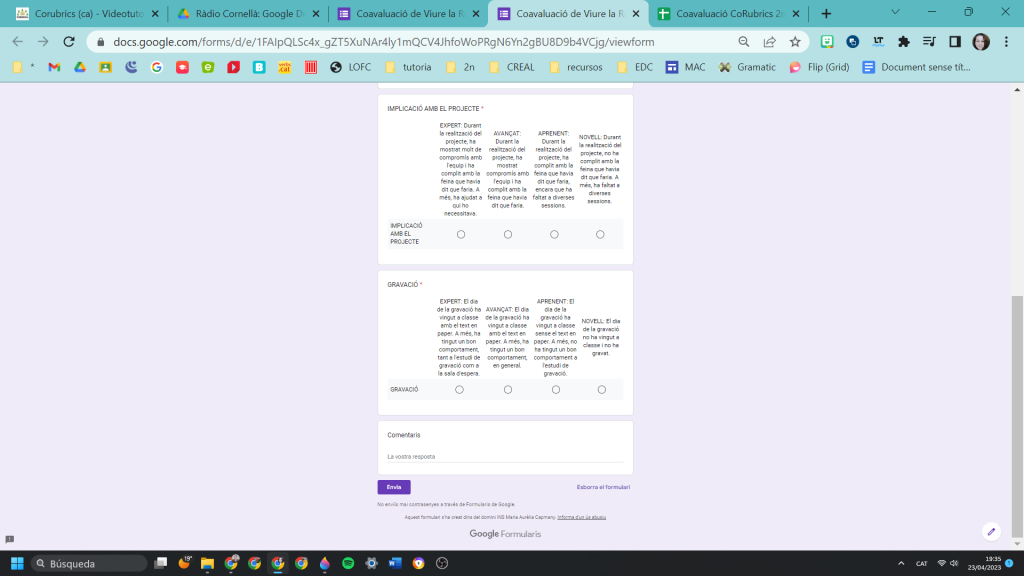
Task: Open Spotify from the Windows taskbar
Action: coord(348,563)
